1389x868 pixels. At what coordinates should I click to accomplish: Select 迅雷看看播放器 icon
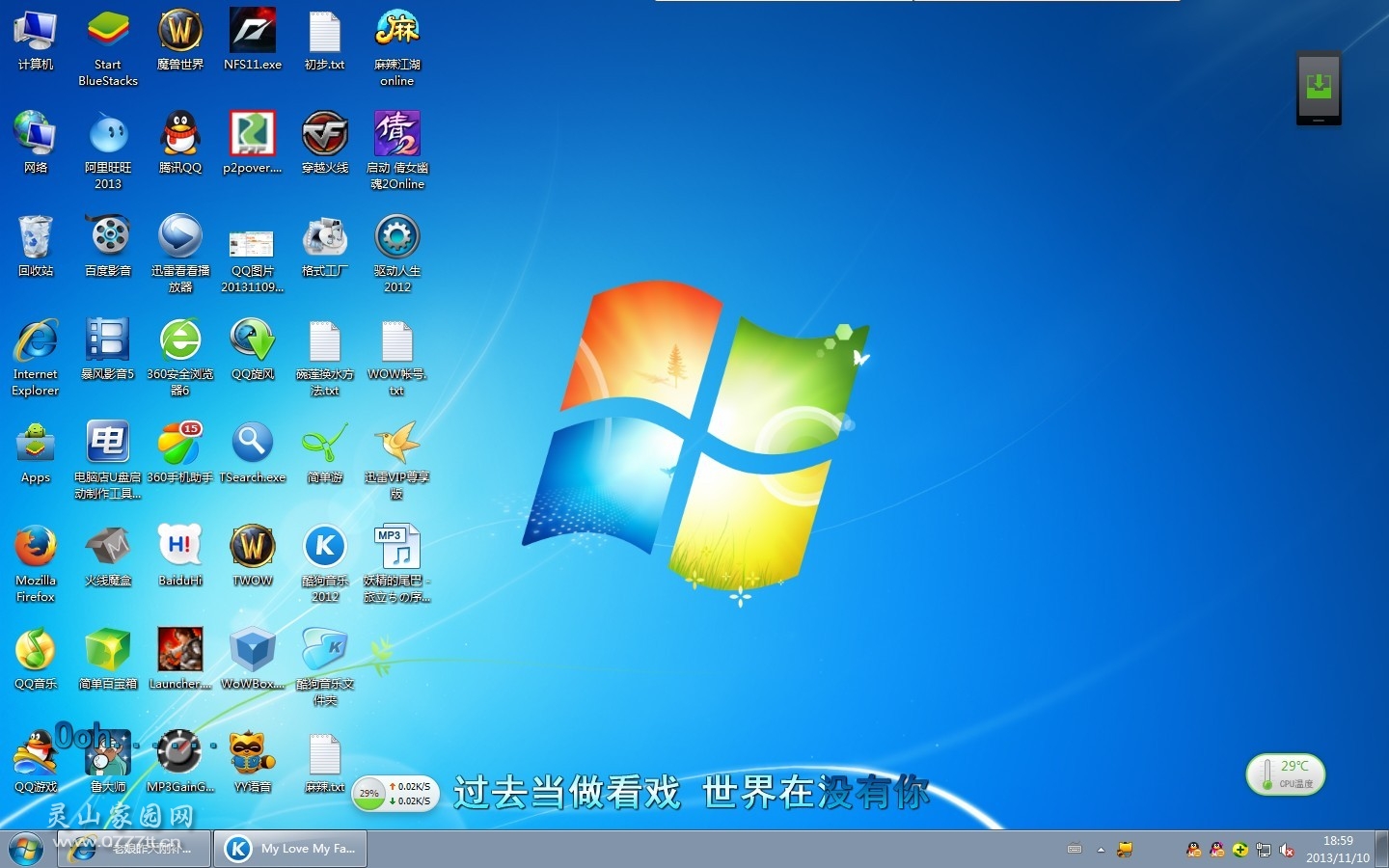(180, 255)
